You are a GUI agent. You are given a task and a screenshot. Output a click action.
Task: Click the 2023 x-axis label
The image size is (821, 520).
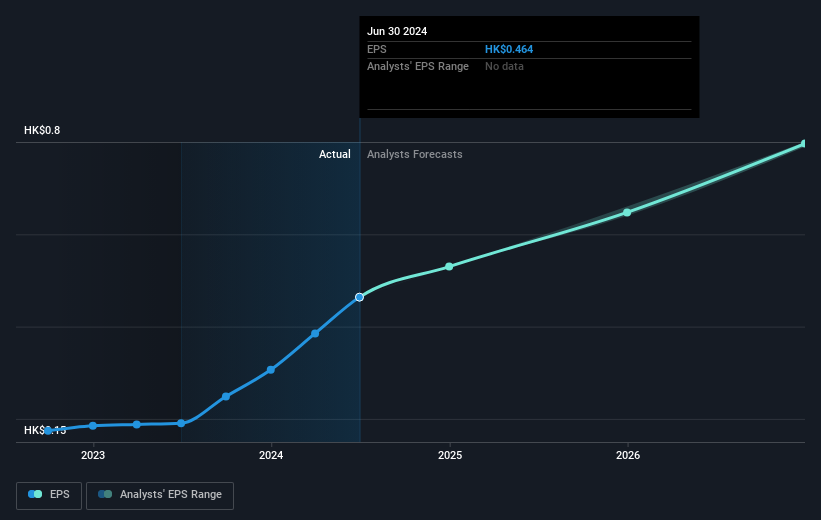point(93,456)
